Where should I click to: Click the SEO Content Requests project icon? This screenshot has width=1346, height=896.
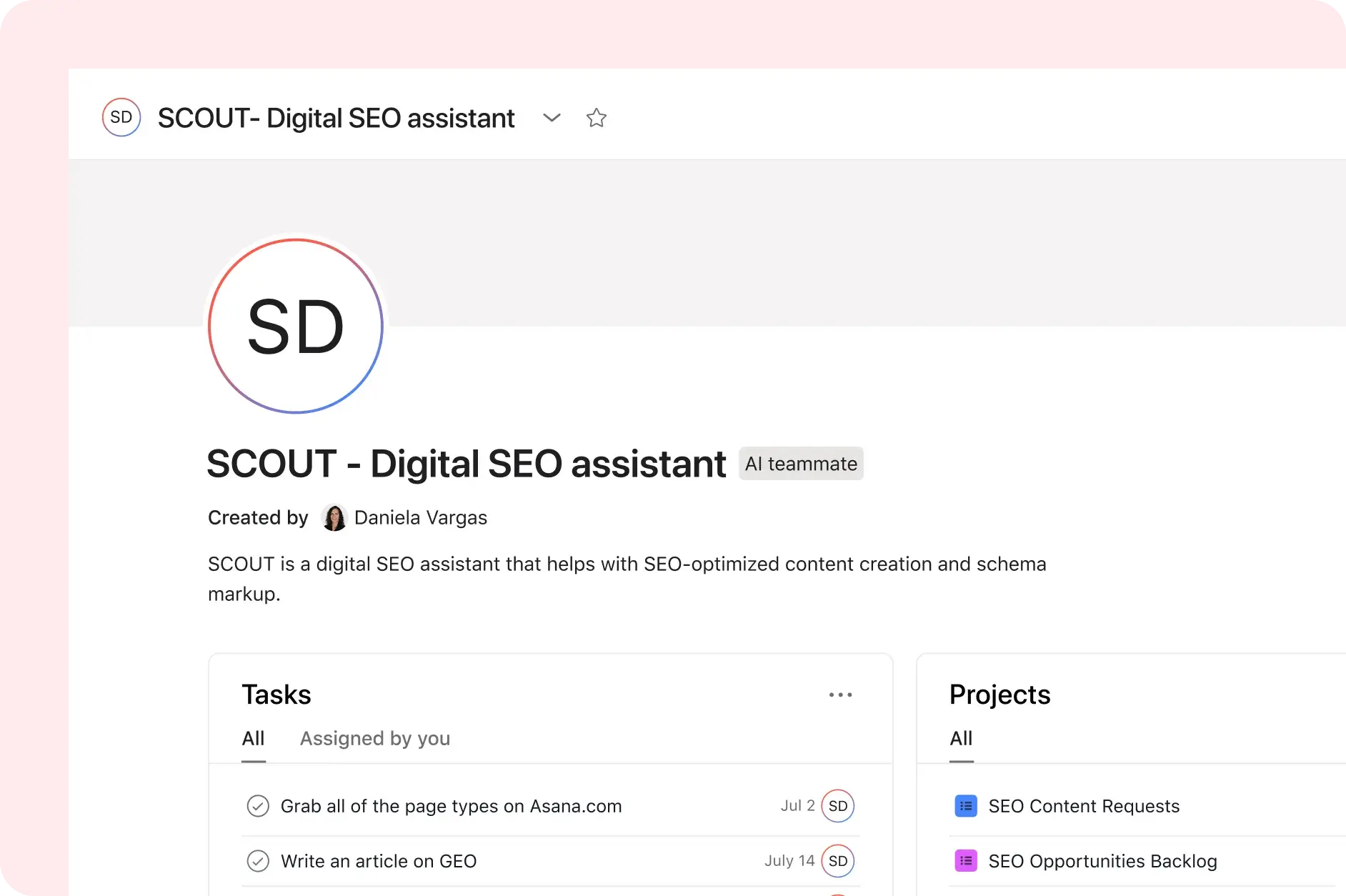pos(965,805)
